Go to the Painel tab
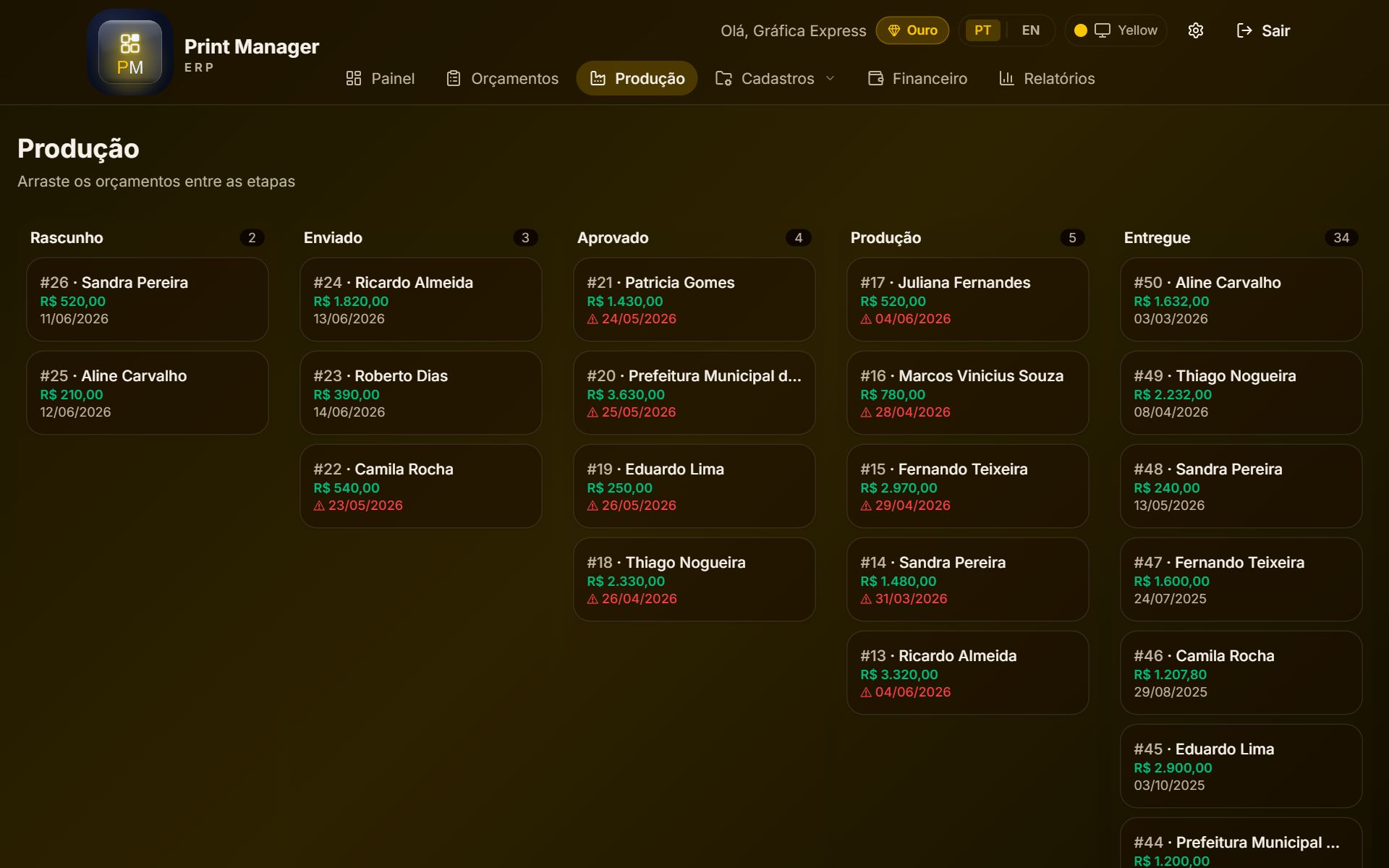This screenshot has width=1389, height=868. 381,78
